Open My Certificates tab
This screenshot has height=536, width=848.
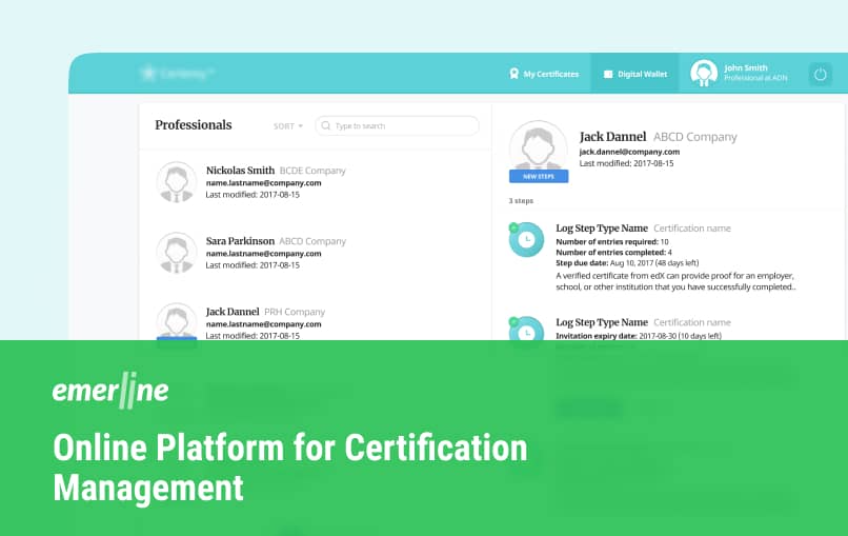[544, 74]
